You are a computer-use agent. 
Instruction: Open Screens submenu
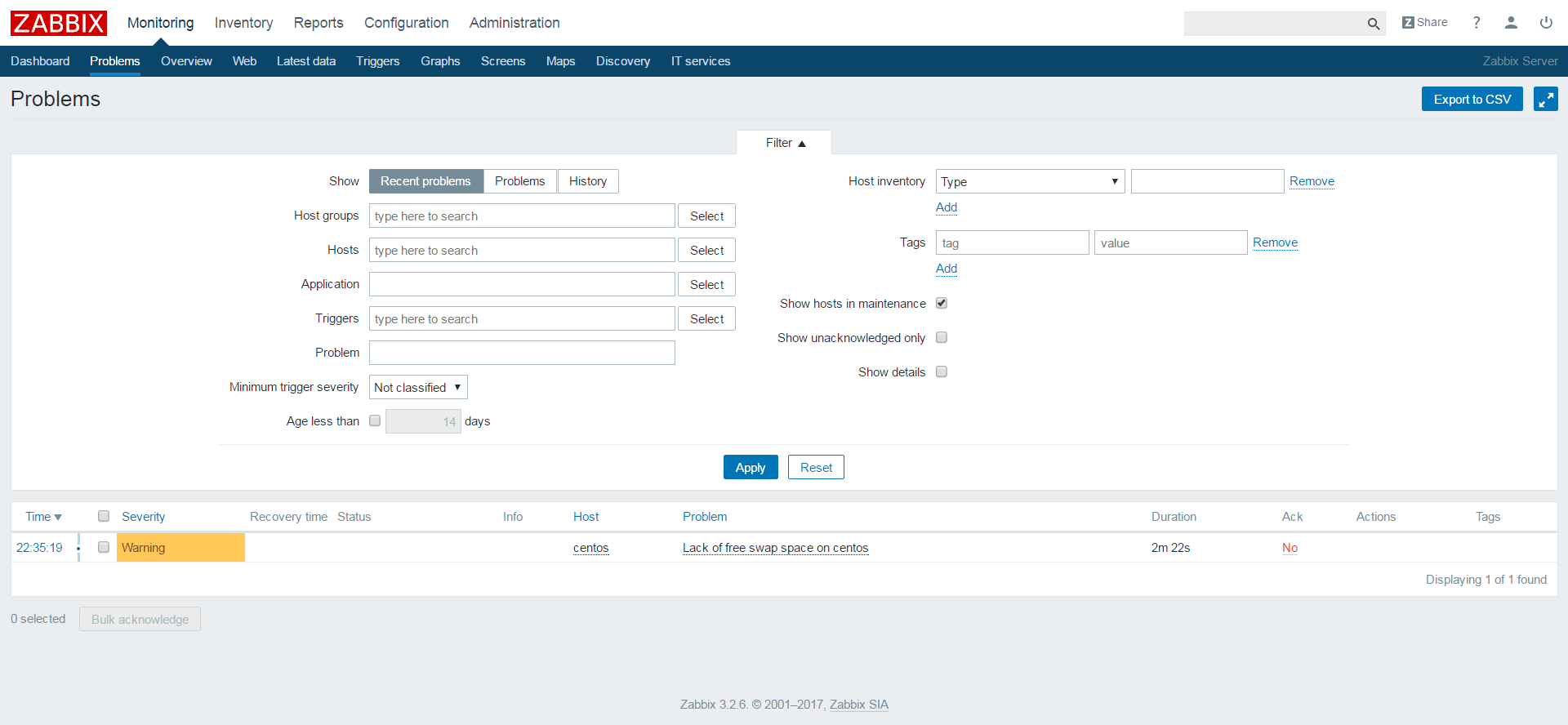point(503,61)
